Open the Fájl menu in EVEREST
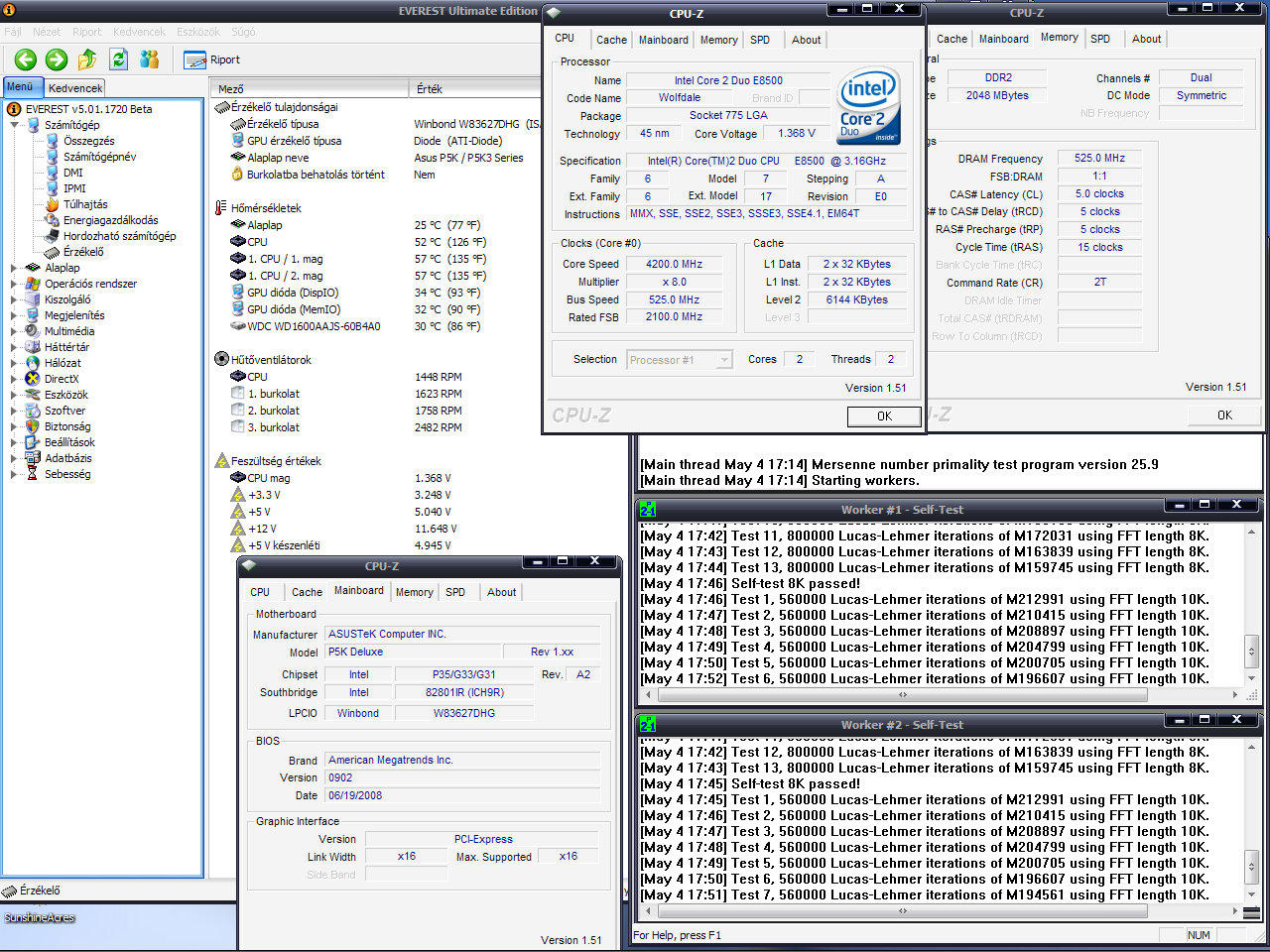Image resolution: width=1270 pixels, height=952 pixels. (13, 32)
